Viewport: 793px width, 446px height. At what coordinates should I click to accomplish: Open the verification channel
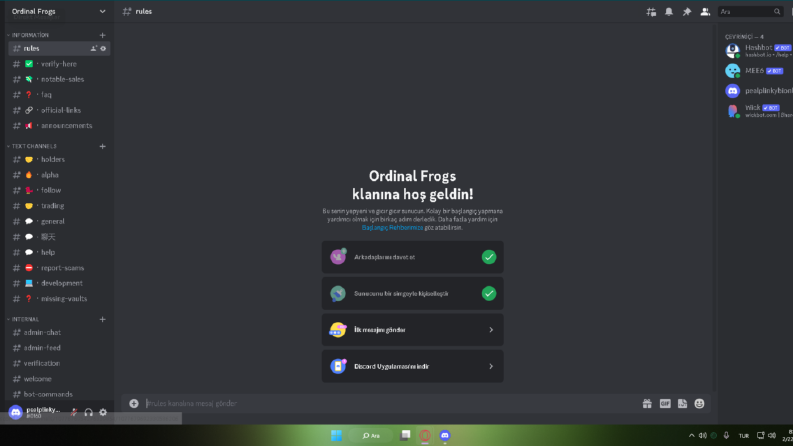[x=59, y=363]
